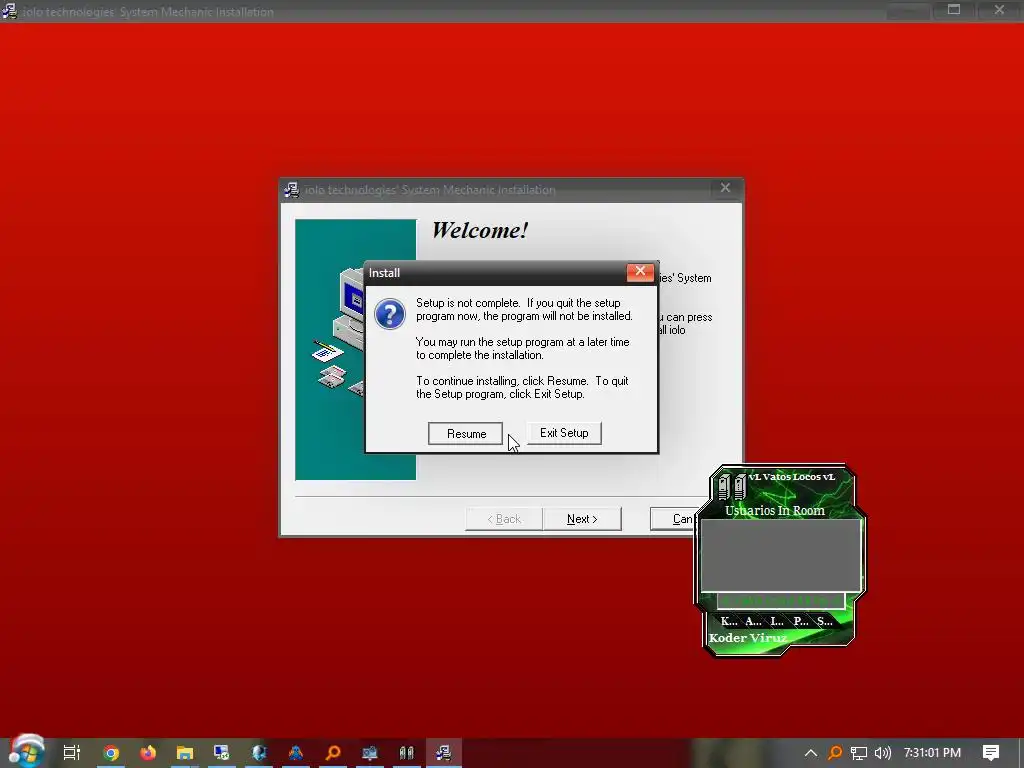Open File Explorer from taskbar
1024x768 pixels.
coord(185,752)
